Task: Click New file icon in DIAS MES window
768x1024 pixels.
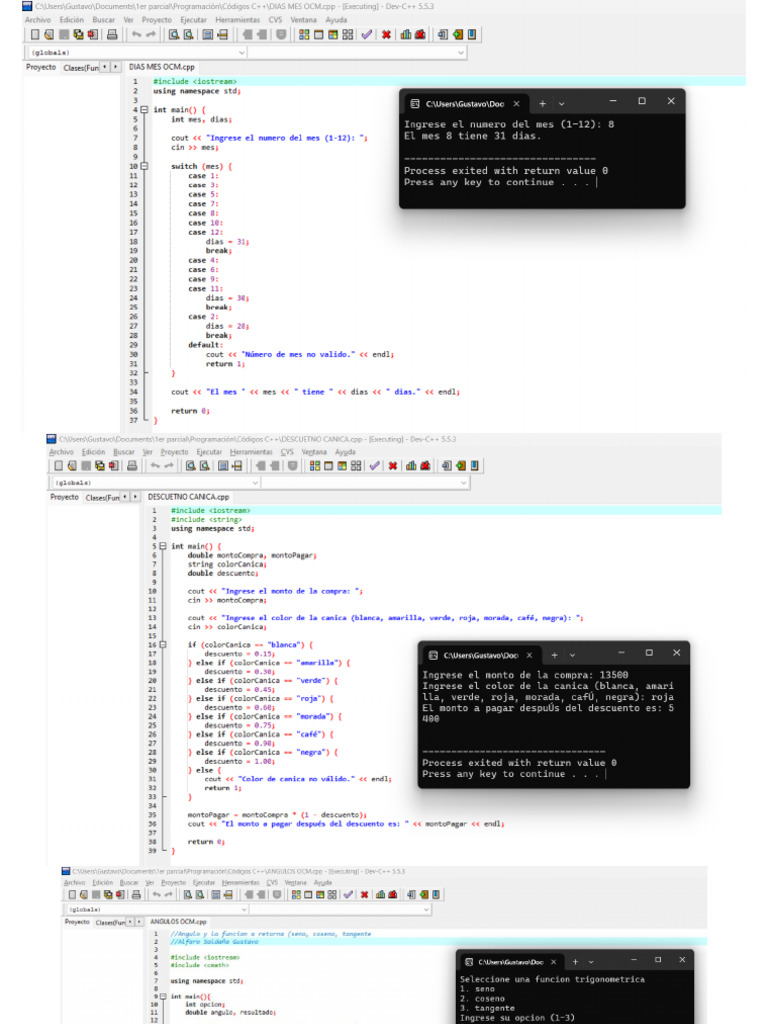Action: 35,35
